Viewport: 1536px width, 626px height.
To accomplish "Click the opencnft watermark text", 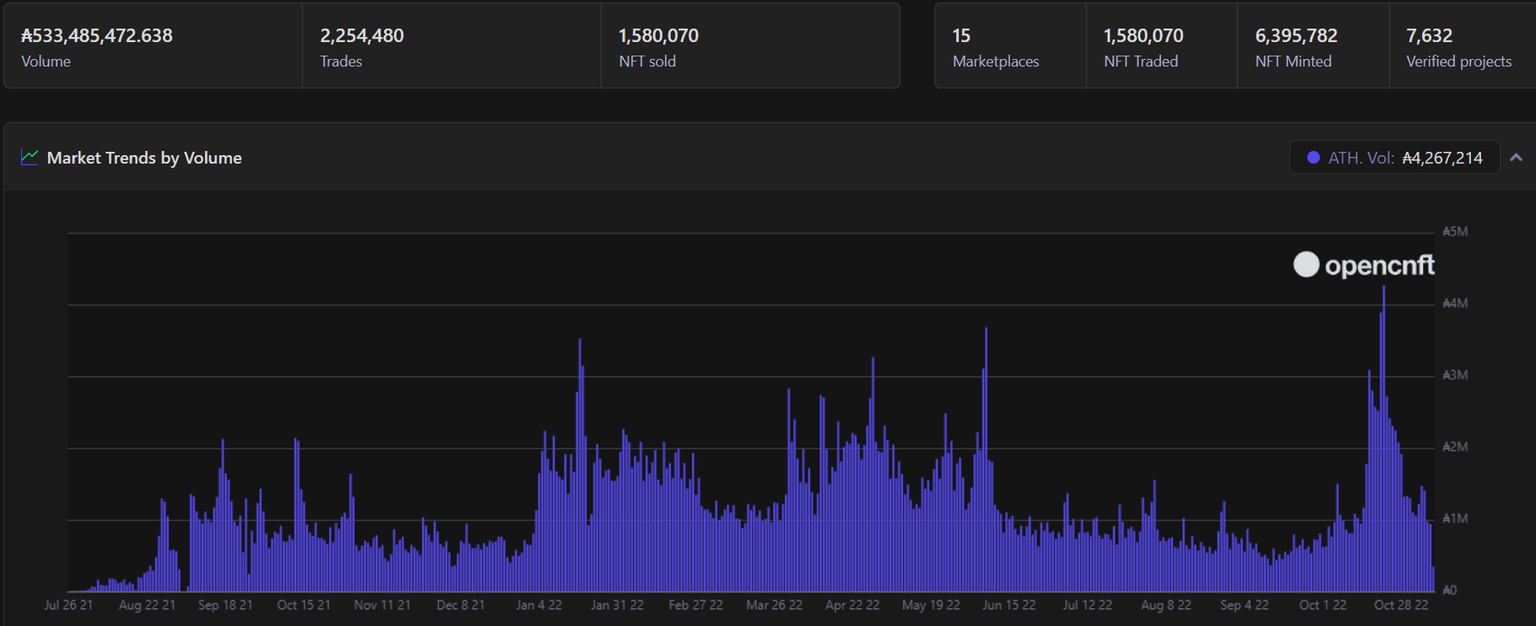I will click(x=1379, y=265).
